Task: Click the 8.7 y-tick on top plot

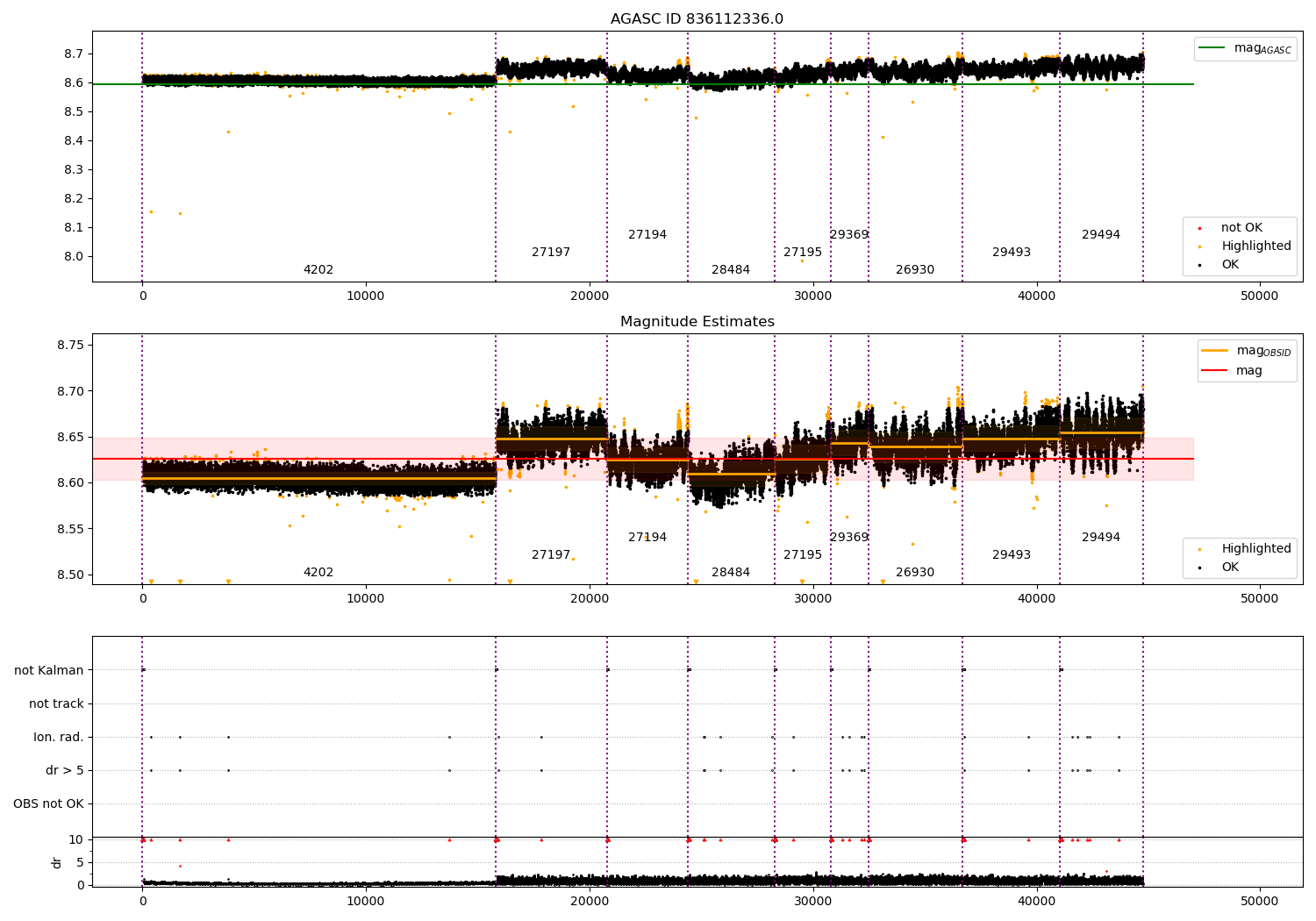Action: tap(74, 54)
